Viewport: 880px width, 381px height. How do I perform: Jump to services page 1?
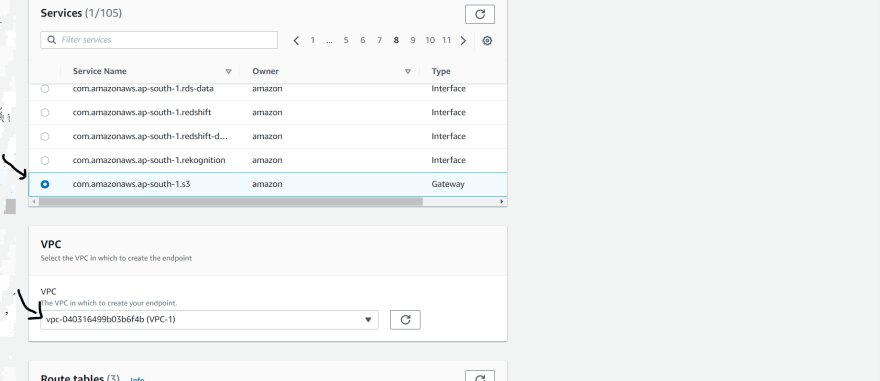313,40
